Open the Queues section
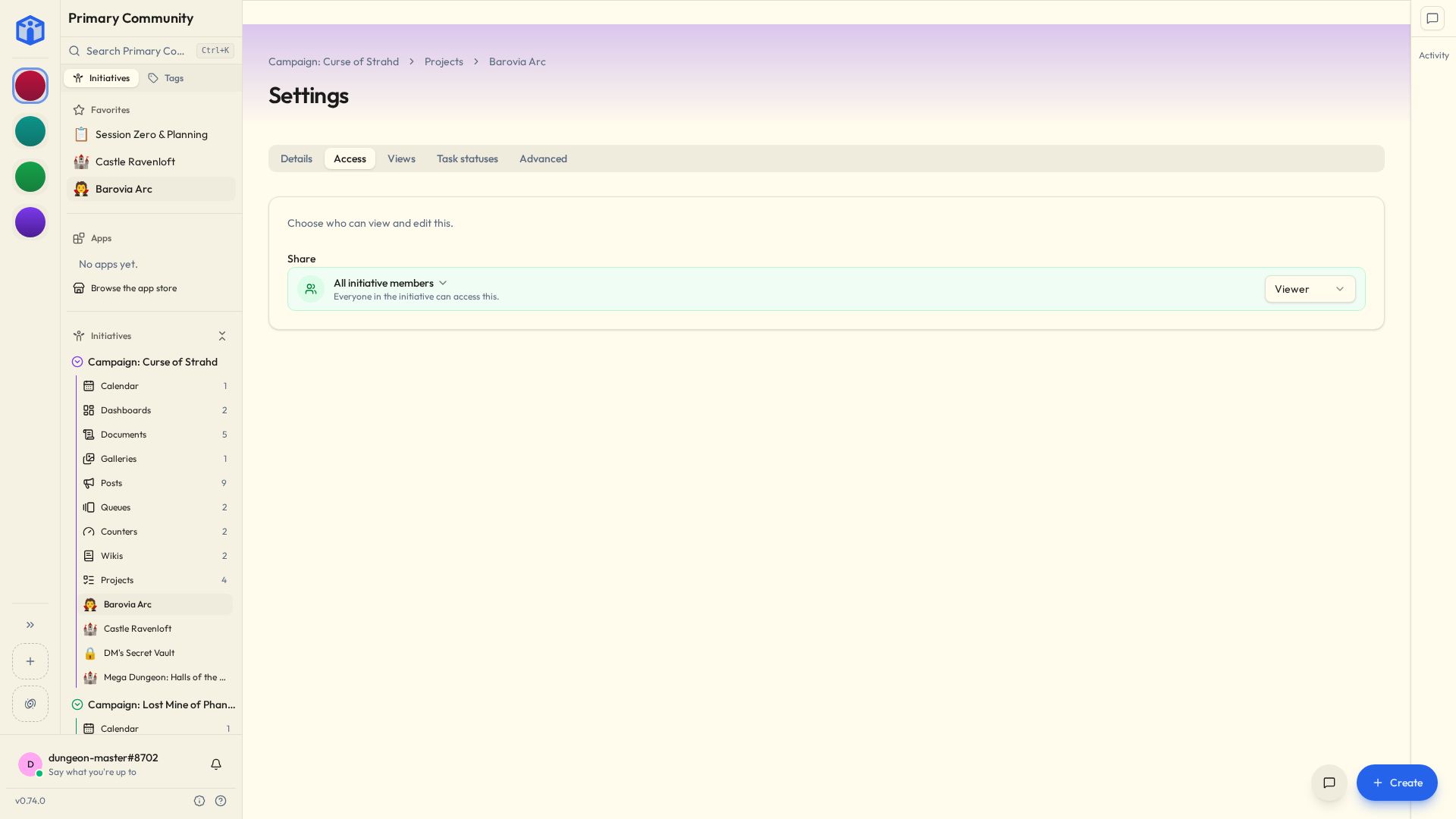Image resolution: width=1456 pixels, height=819 pixels. (x=155, y=507)
